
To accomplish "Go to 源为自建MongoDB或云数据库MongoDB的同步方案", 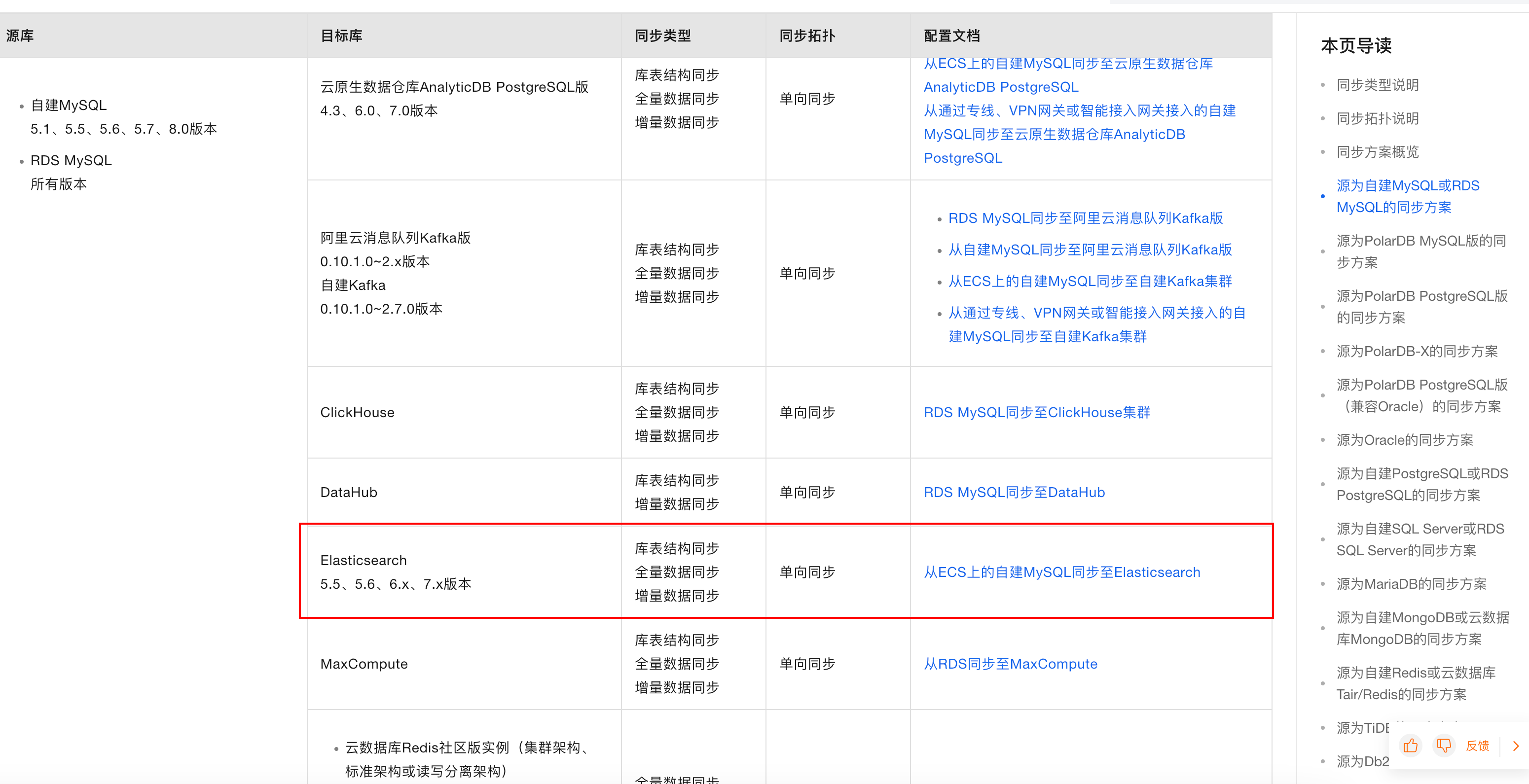I will pos(1423,629).
